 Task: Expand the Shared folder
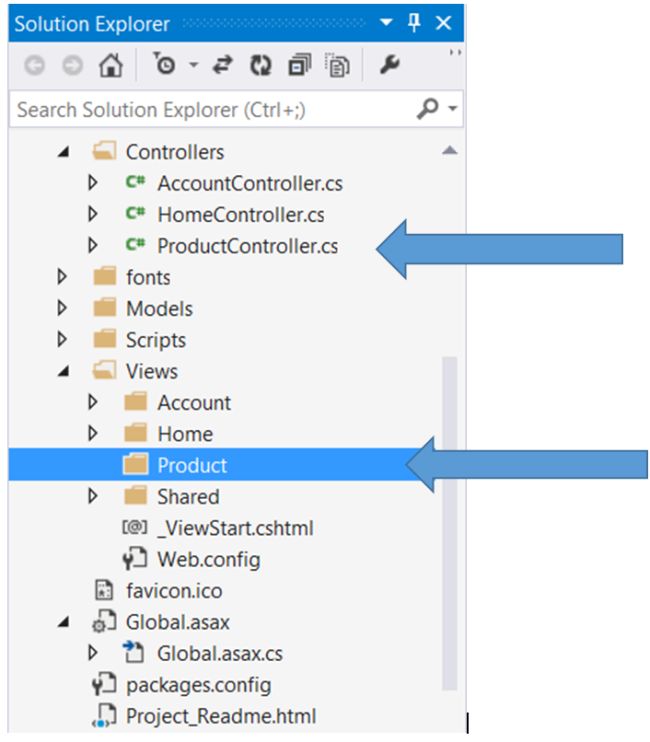pos(93,496)
